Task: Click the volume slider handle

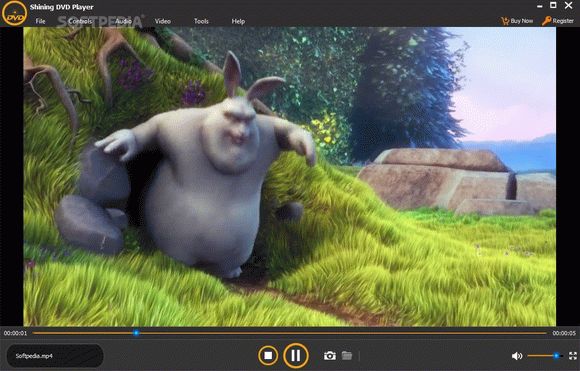Action: [x=556, y=356]
